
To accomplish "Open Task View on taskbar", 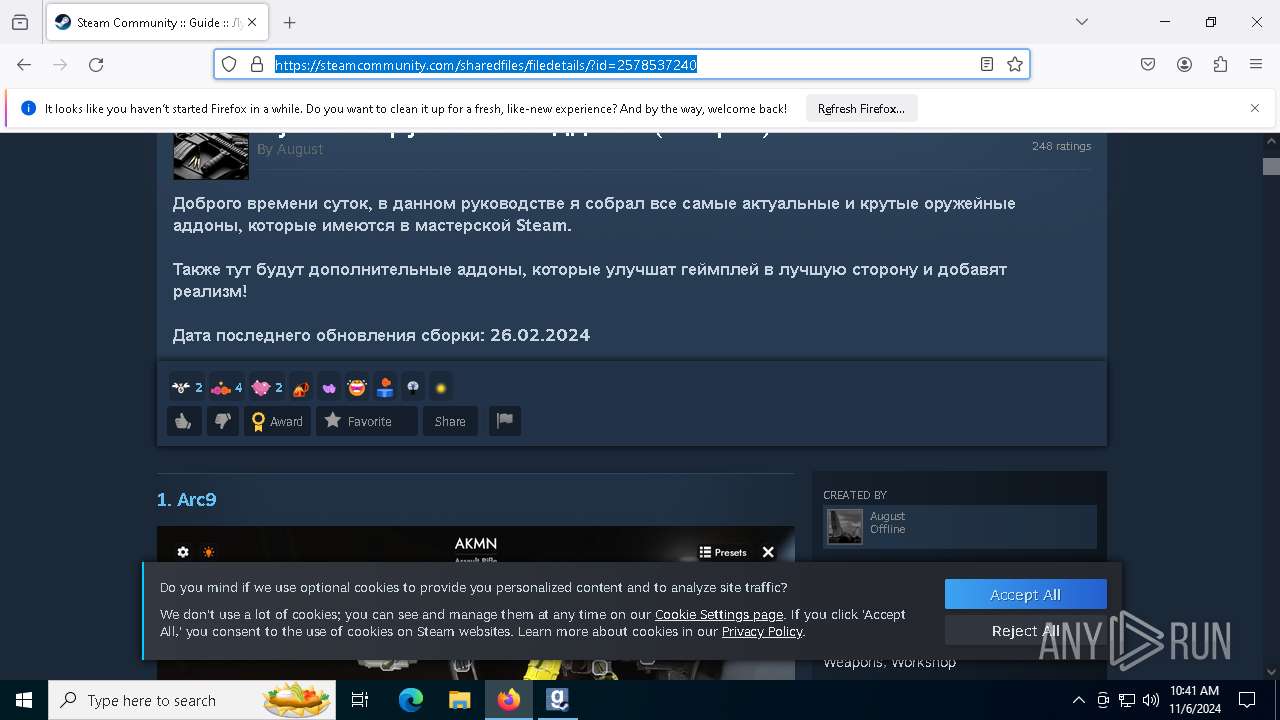I will [x=360, y=700].
